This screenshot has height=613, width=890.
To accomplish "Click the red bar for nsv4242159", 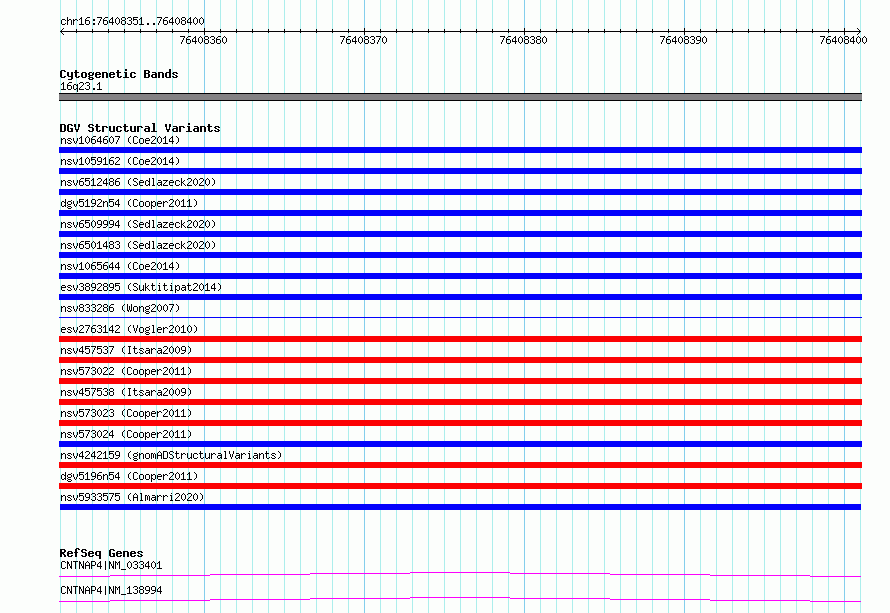I will click(x=460, y=465).
